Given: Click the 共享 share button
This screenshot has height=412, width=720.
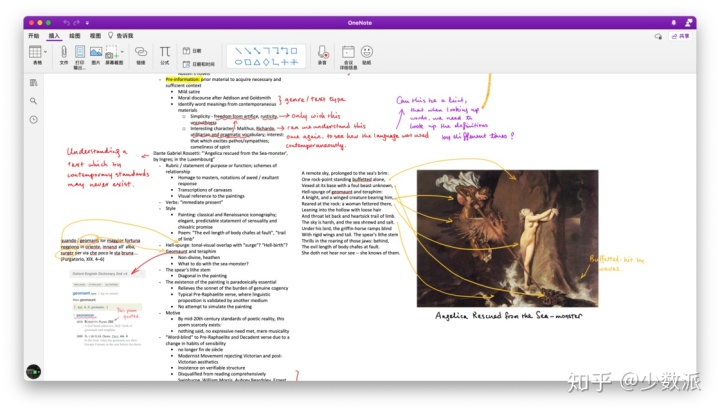Looking at the screenshot, I should click(x=681, y=36).
